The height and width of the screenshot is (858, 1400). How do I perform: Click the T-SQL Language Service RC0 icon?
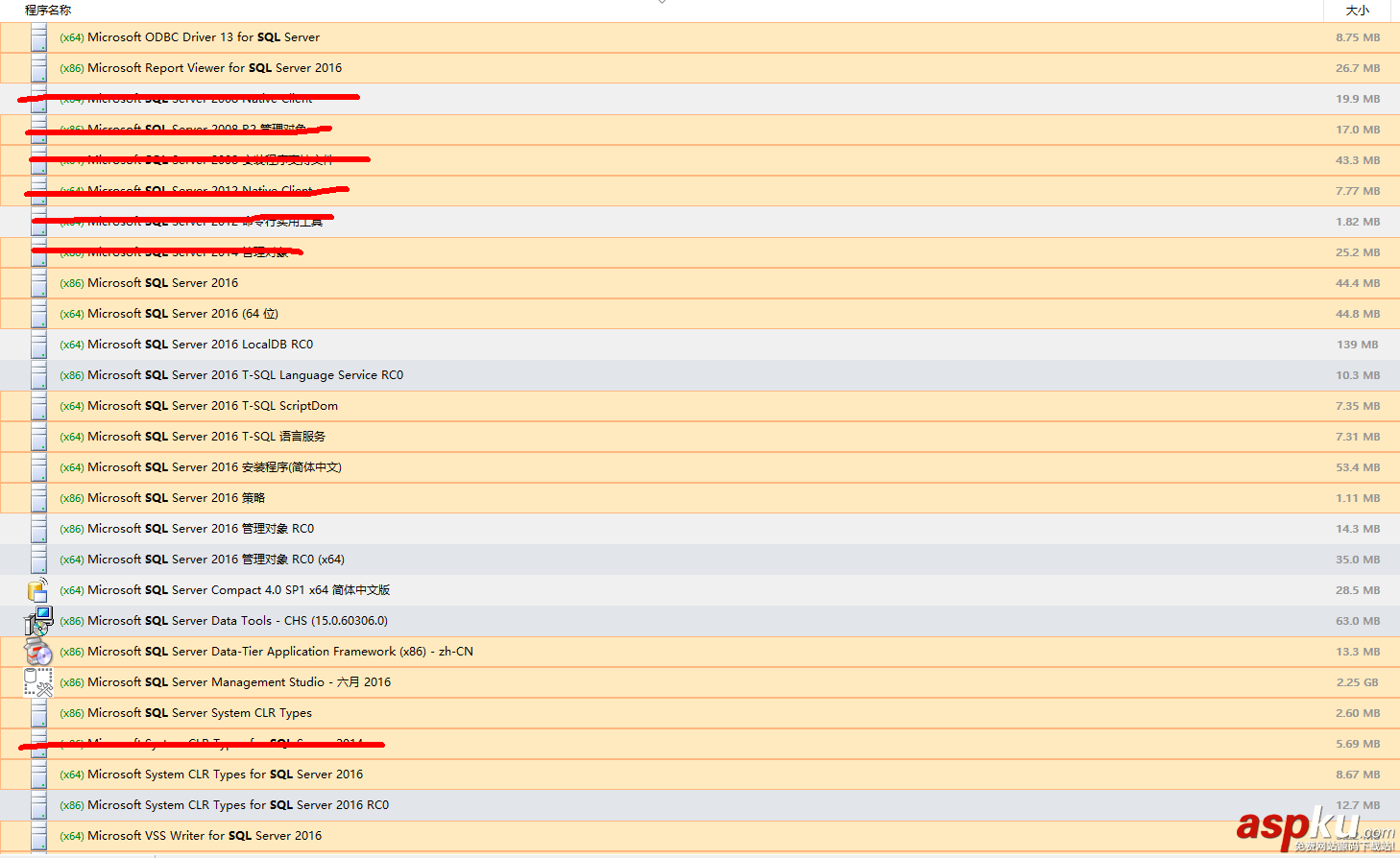38,375
